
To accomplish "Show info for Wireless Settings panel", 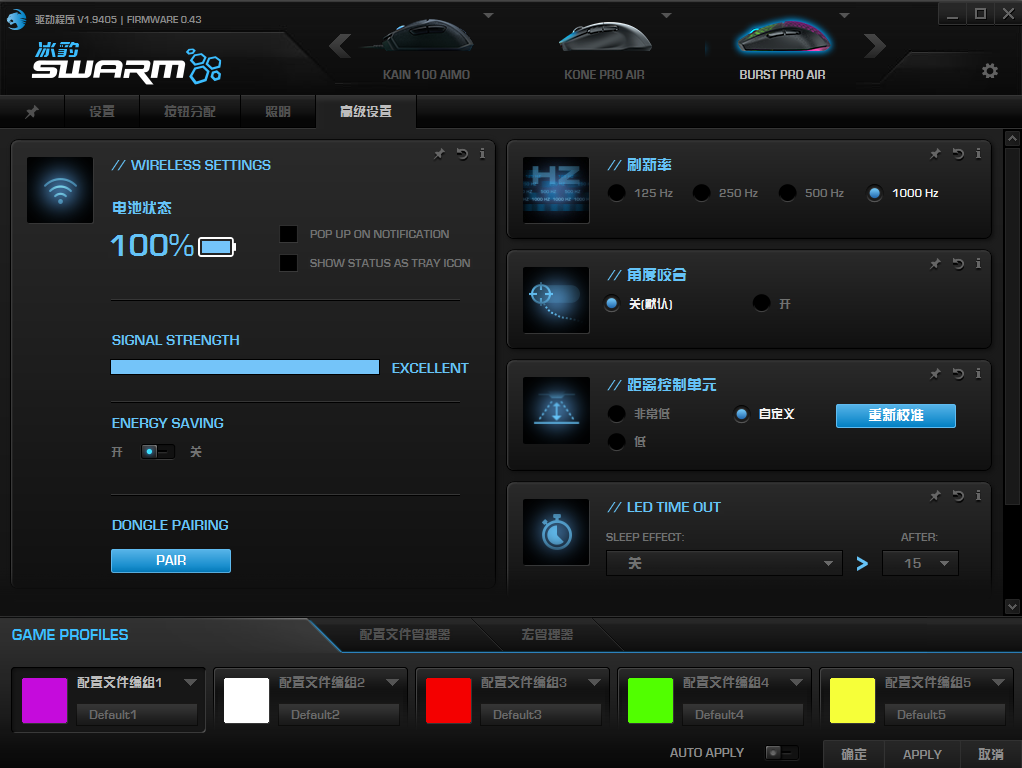I will click(x=482, y=154).
